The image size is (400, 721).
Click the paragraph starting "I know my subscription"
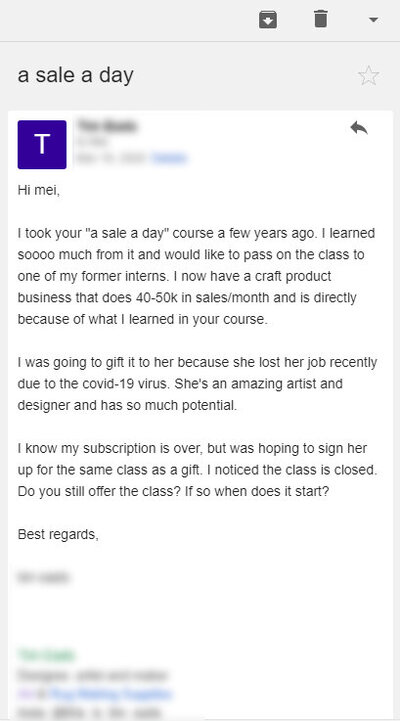point(197,469)
